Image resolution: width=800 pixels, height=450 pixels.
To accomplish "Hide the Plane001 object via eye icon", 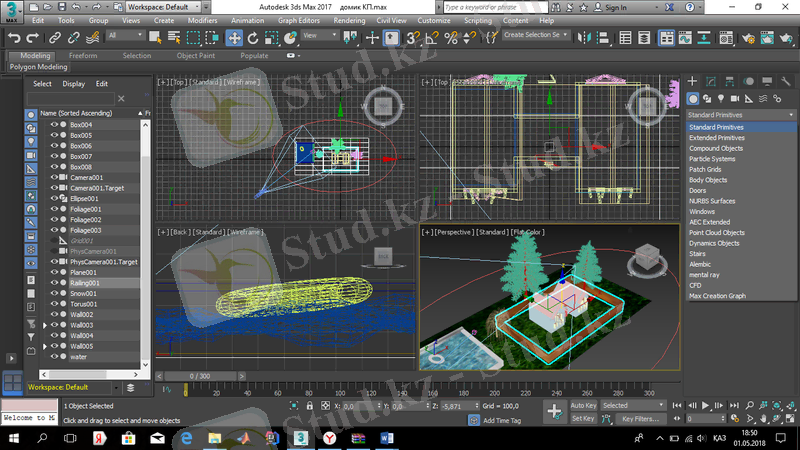I will (55, 272).
